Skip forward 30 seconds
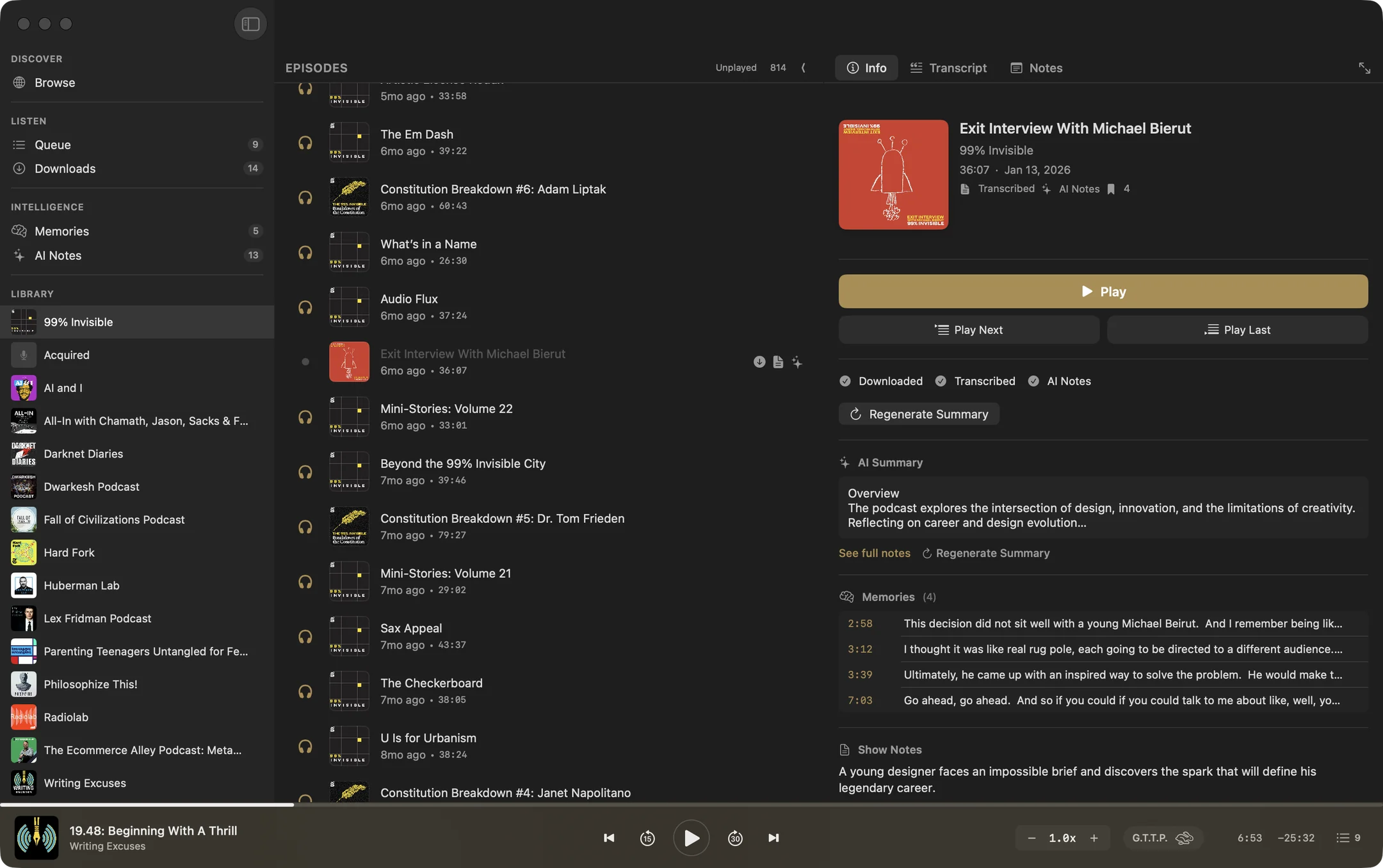 click(735, 838)
